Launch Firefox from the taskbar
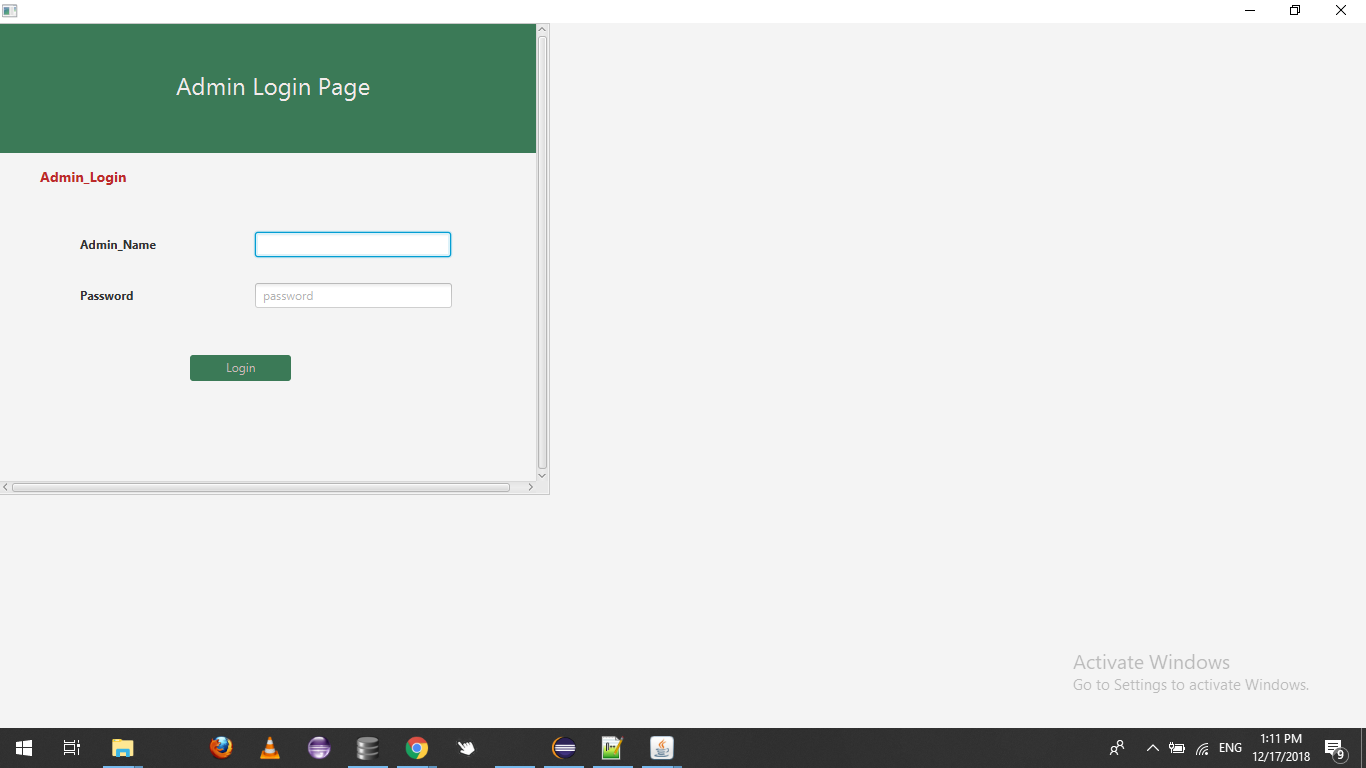Image resolution: width=1366 pixels, height=768 pixels. 221,747
